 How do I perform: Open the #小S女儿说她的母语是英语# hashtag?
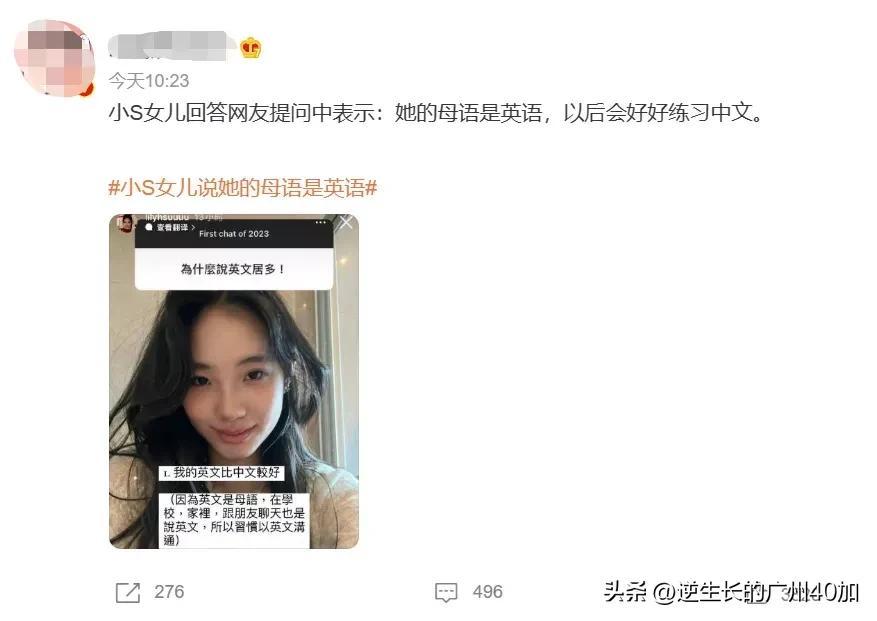pyautogui.click(x=243, y=187)
